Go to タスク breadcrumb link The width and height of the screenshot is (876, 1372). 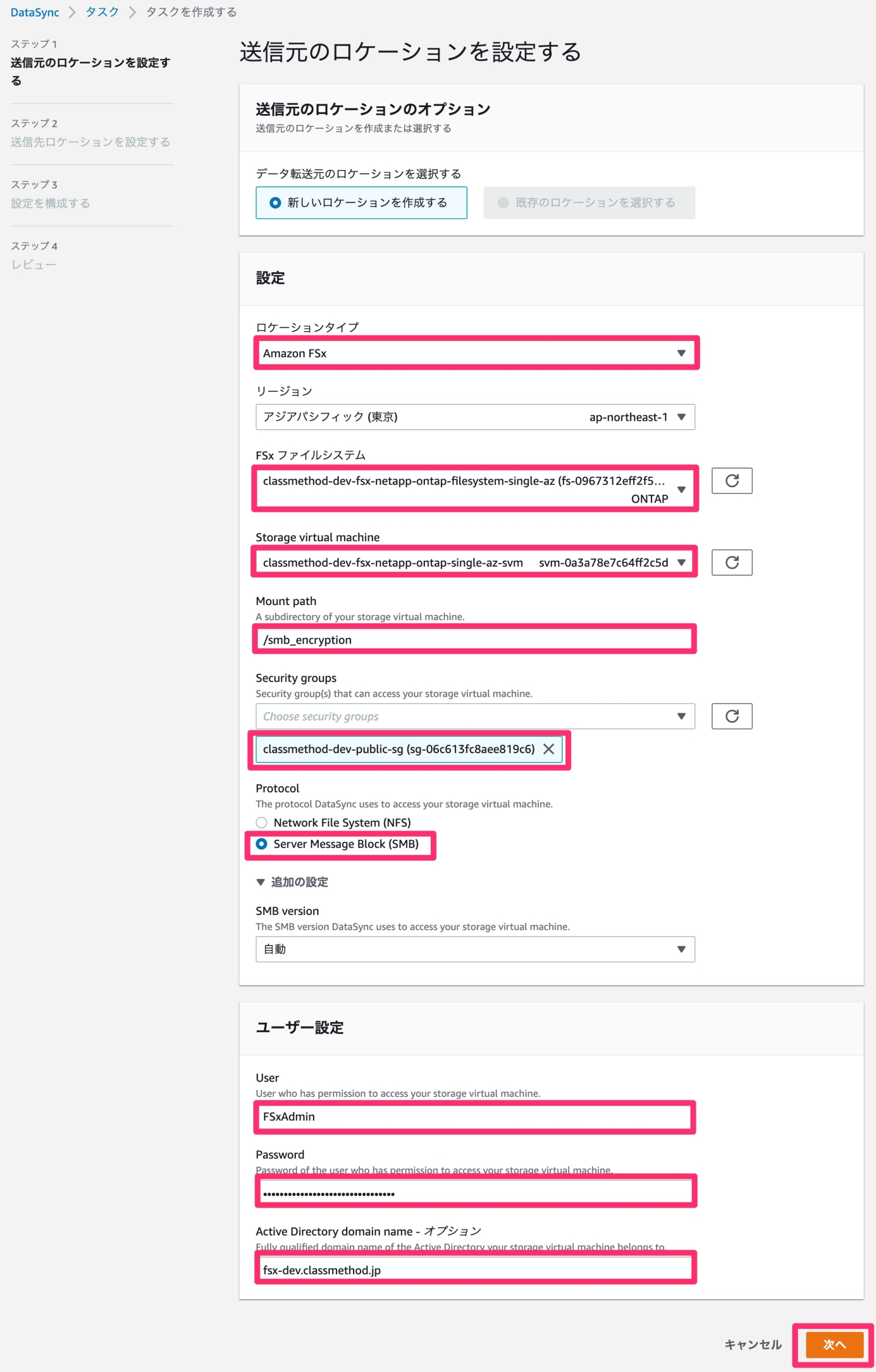102,12
